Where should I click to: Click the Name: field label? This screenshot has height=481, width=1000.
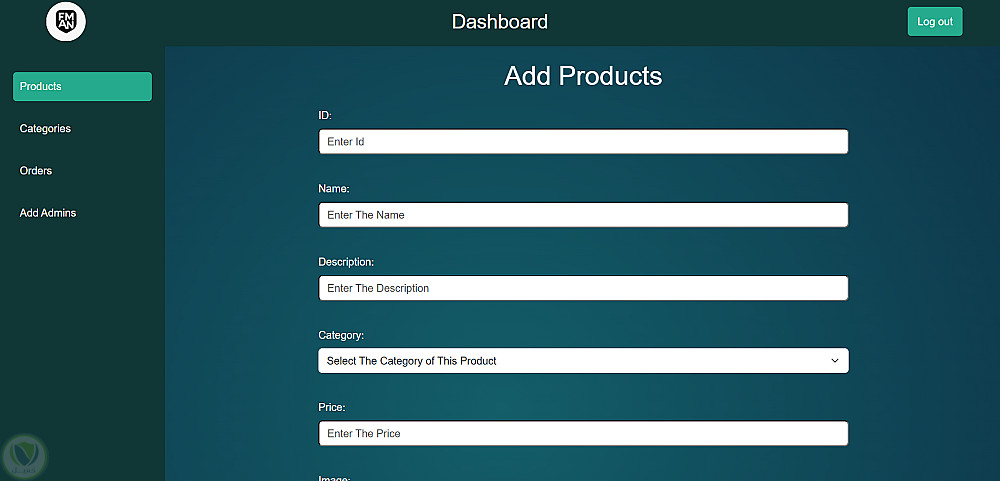point(334,189)
